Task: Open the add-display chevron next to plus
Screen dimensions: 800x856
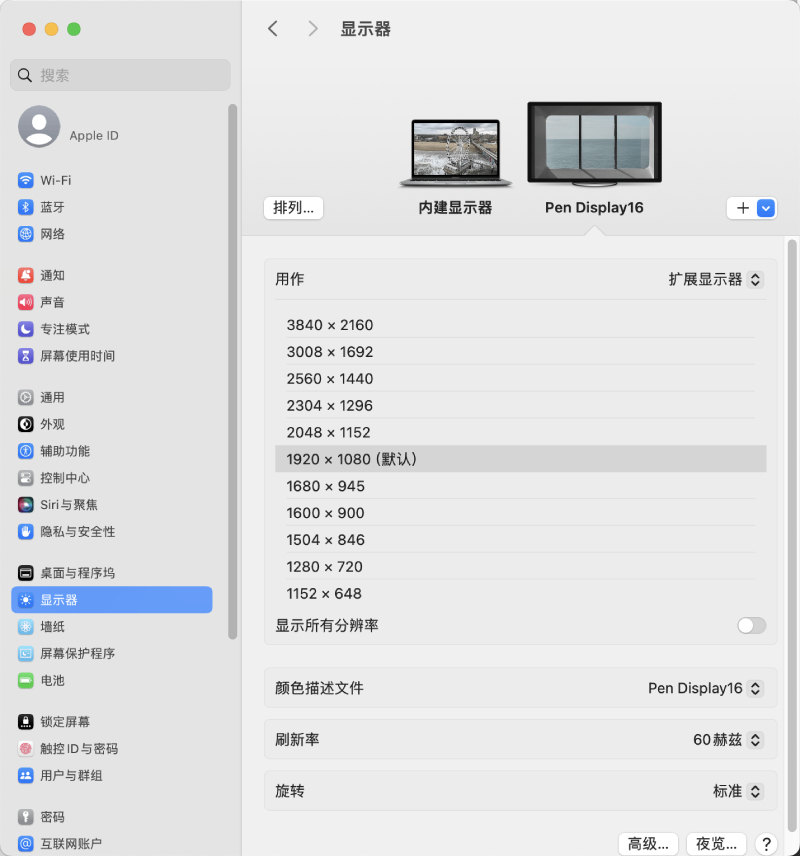Action: [765, 208]
